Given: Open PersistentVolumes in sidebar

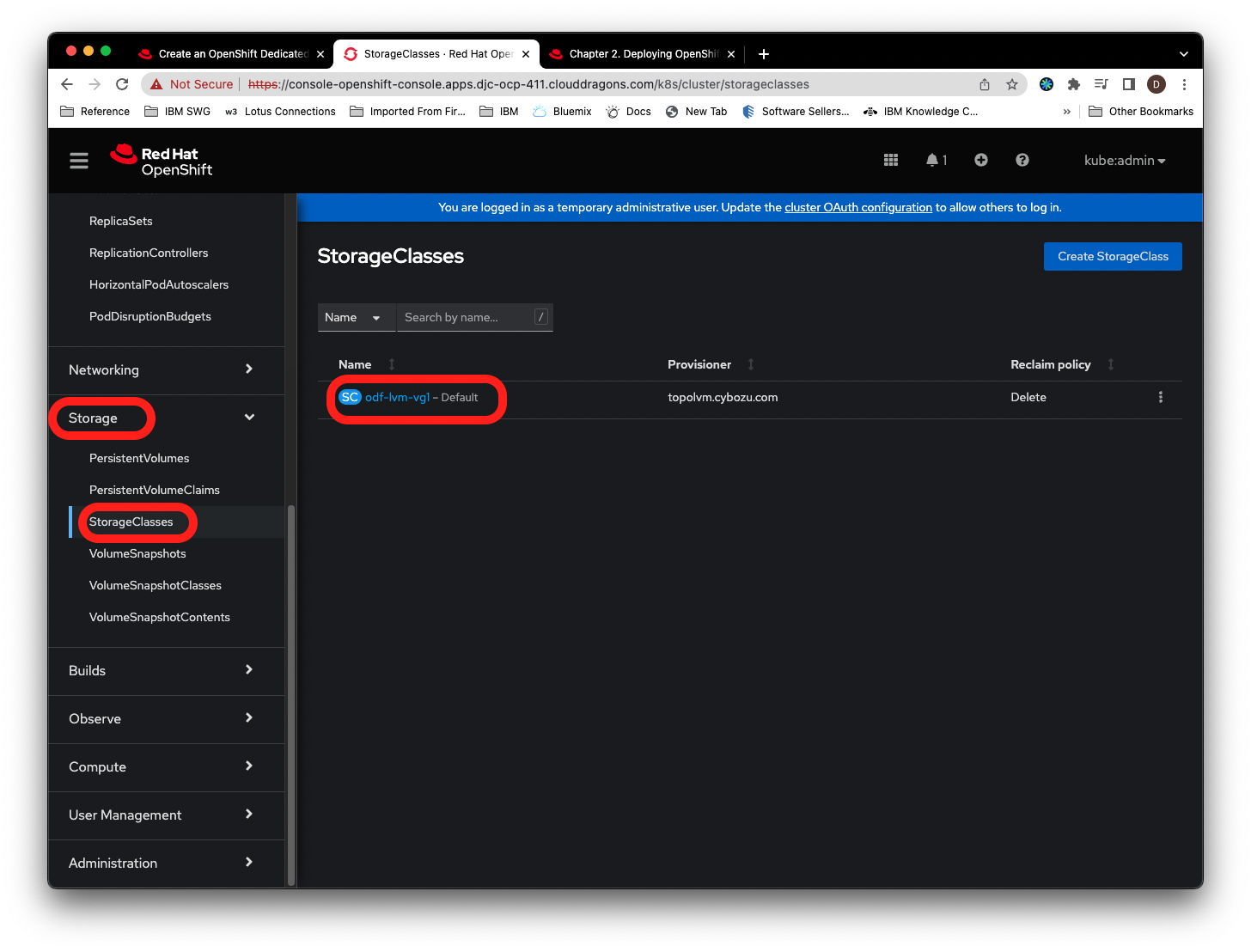Looking at the screenshot, I should pos(139,458).
